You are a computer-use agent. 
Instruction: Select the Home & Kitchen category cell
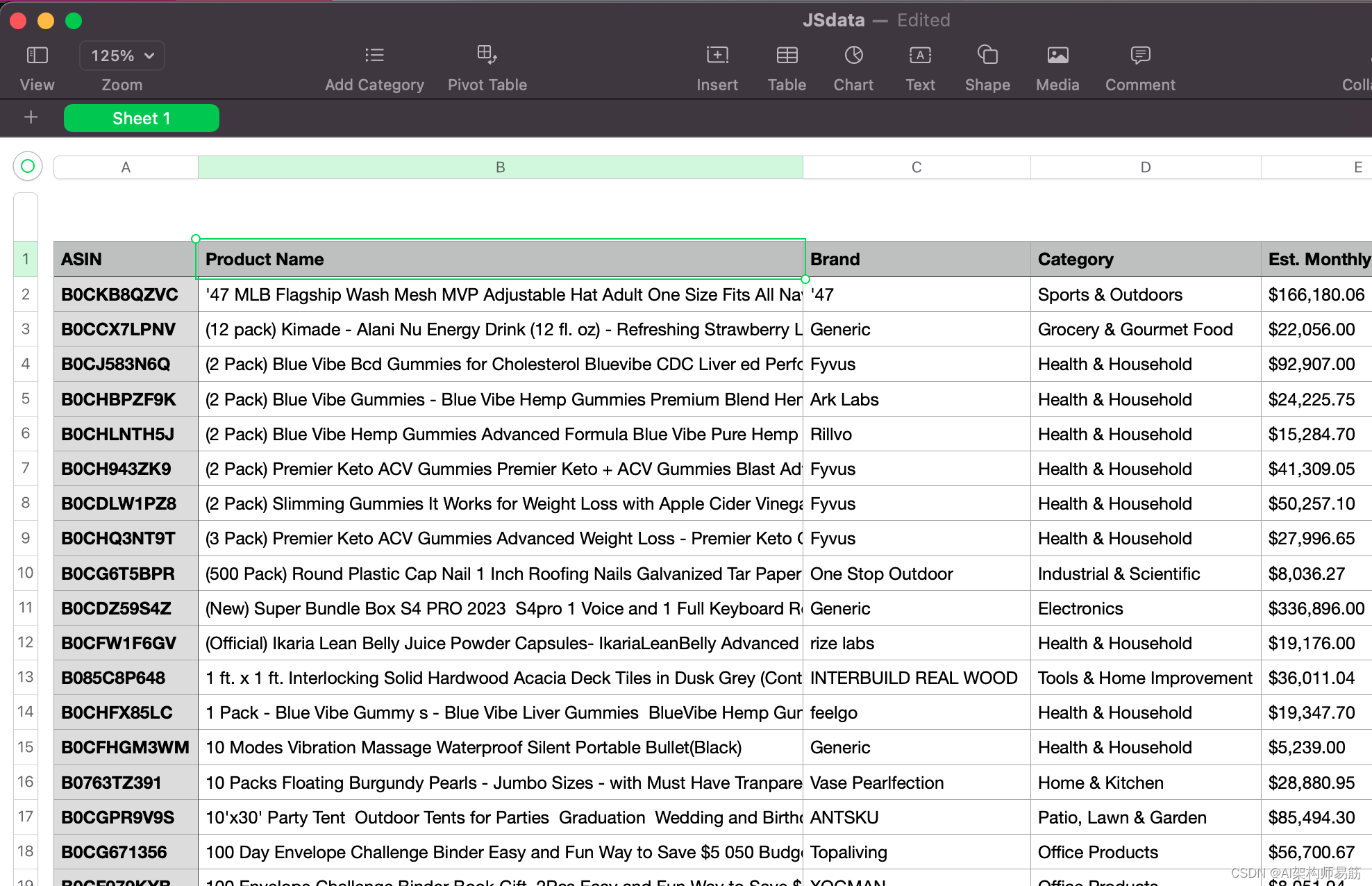coord(1146,783)
